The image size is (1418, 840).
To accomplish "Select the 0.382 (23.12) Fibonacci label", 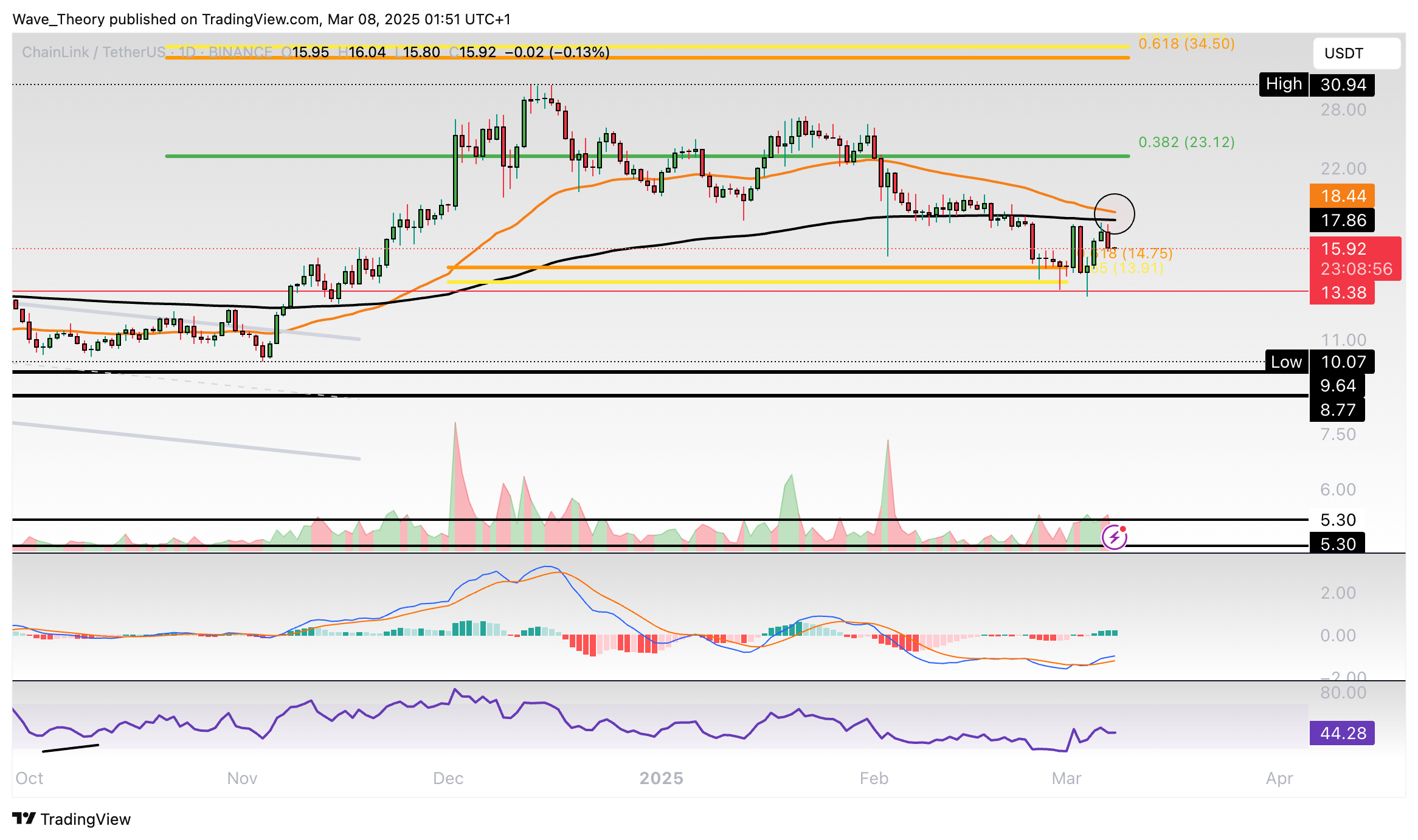I will tap(1186, 142).
